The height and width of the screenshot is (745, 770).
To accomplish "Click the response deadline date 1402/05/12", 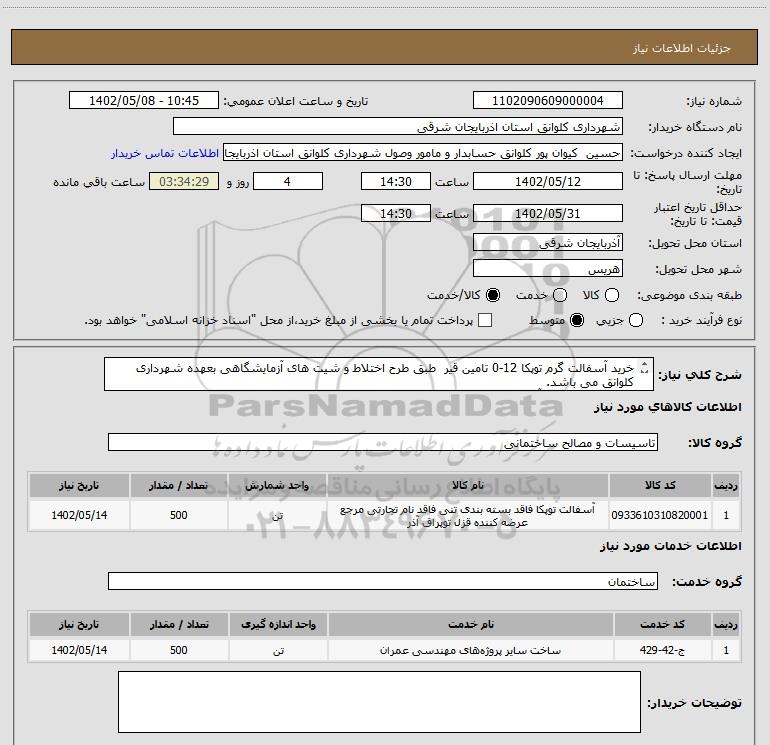I will (x=548, y=181).
